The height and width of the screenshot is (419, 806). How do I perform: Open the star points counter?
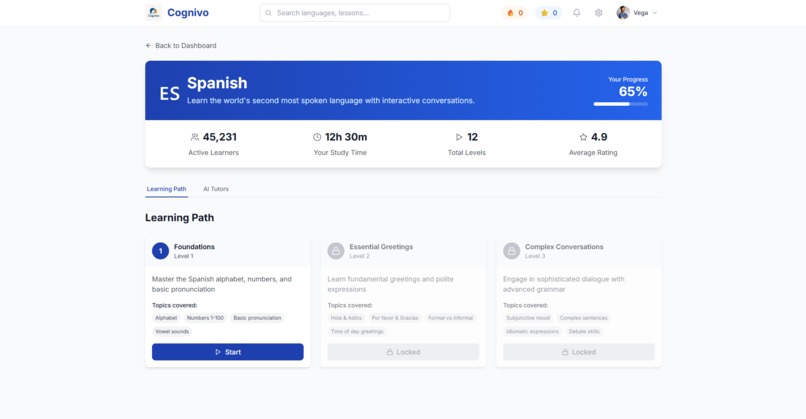tap(549, 13)
